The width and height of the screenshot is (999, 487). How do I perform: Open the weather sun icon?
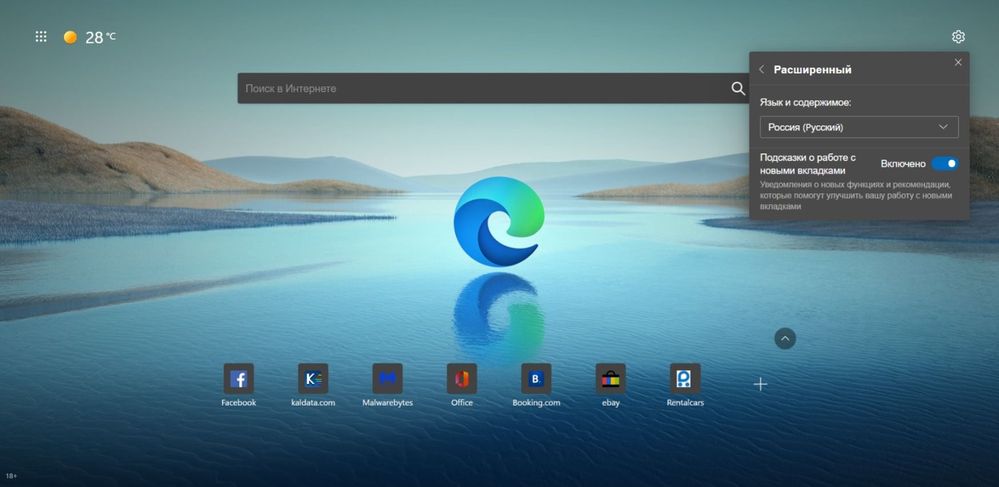[70, 37]
